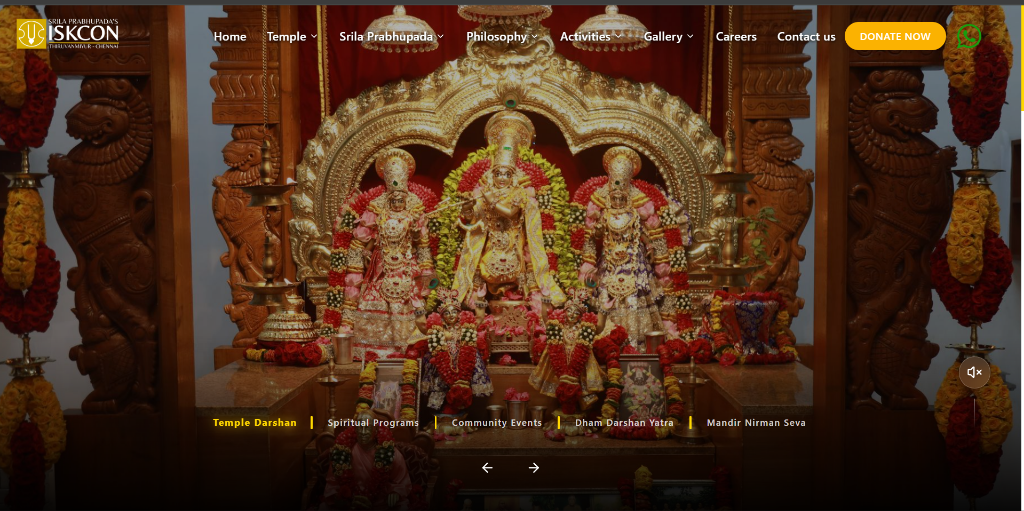Select the Temple Darshan slide tab

(x=255, y=423)
